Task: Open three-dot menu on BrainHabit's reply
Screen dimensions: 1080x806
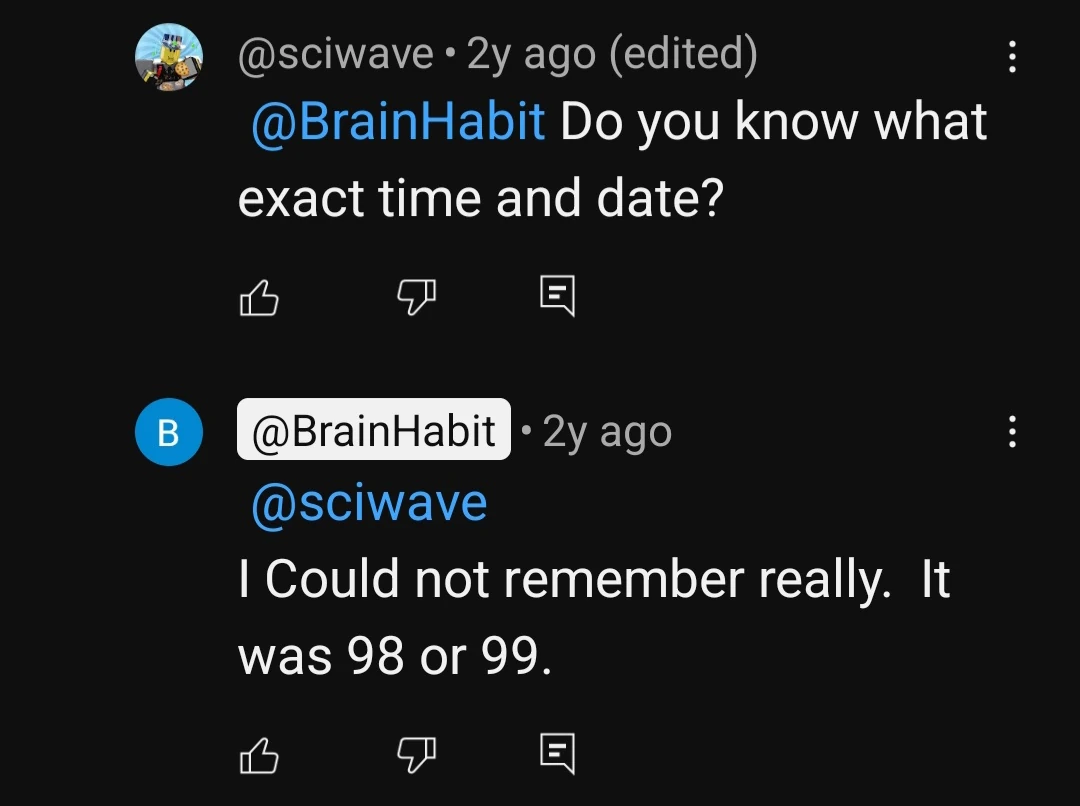Action: (x=1012, y=432)
